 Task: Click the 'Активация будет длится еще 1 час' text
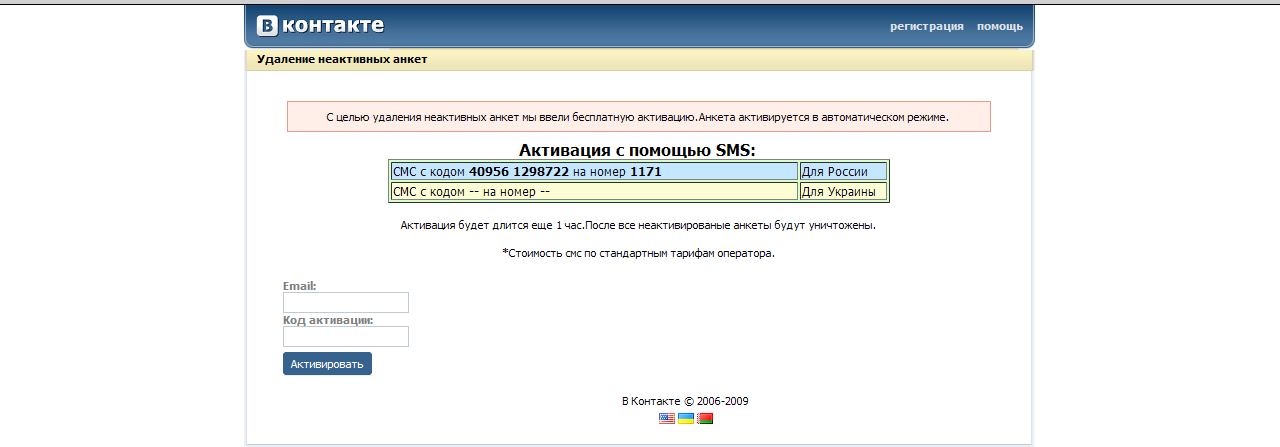638,225
